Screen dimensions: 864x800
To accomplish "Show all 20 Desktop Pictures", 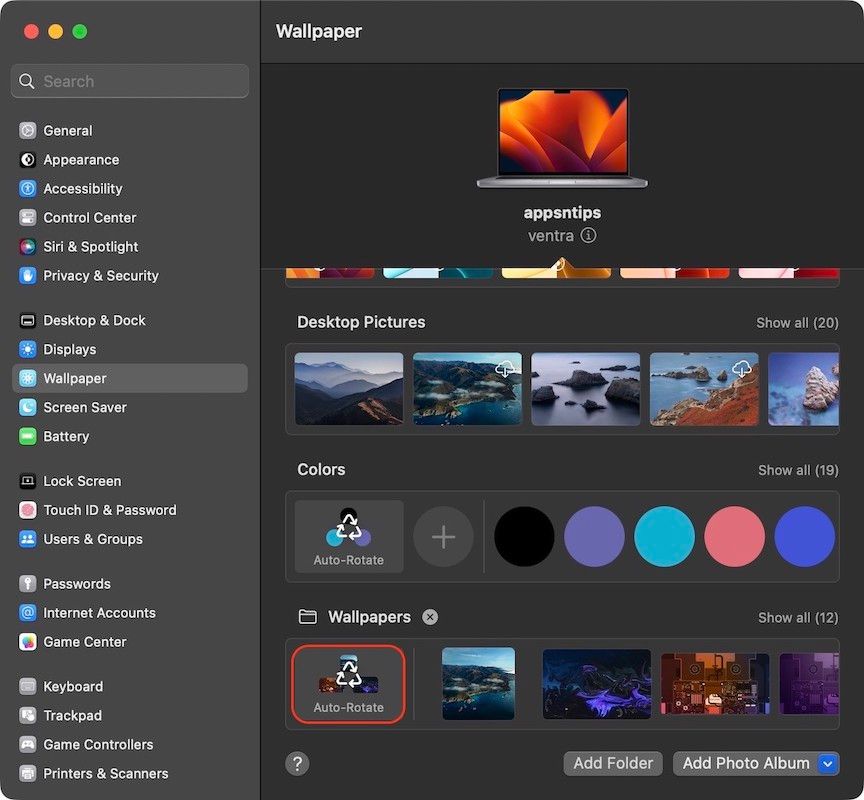I will pyautogui.click(x=797, y=323).
